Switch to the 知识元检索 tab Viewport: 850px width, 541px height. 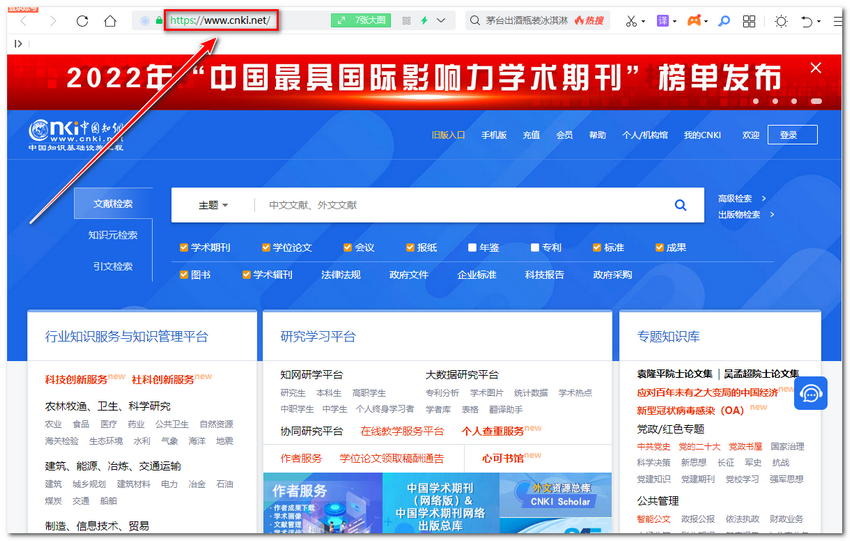coord(113,235)
